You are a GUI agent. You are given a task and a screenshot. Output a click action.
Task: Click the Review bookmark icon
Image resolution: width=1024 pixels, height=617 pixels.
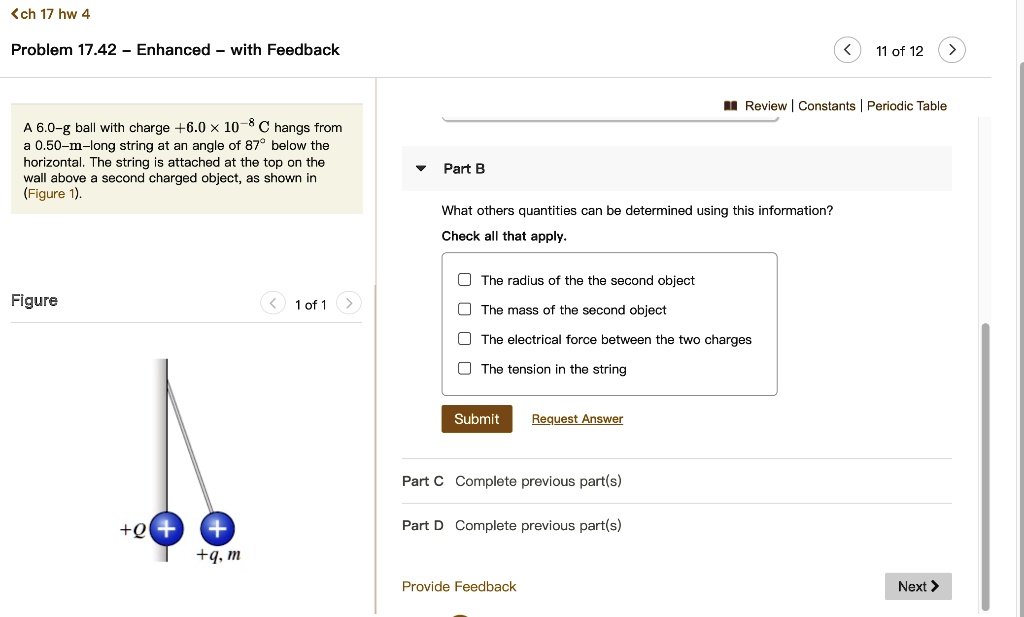click(730, 105)
